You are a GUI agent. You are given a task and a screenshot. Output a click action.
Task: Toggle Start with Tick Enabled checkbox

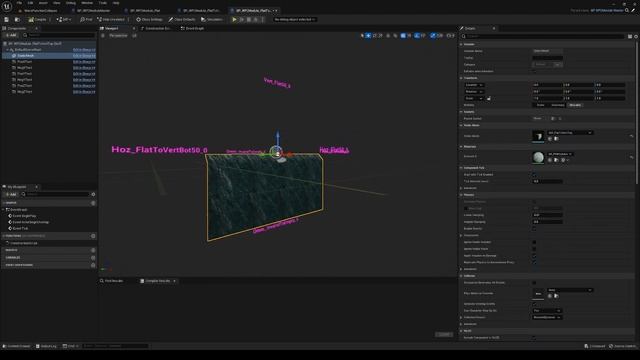coord(534,175)
